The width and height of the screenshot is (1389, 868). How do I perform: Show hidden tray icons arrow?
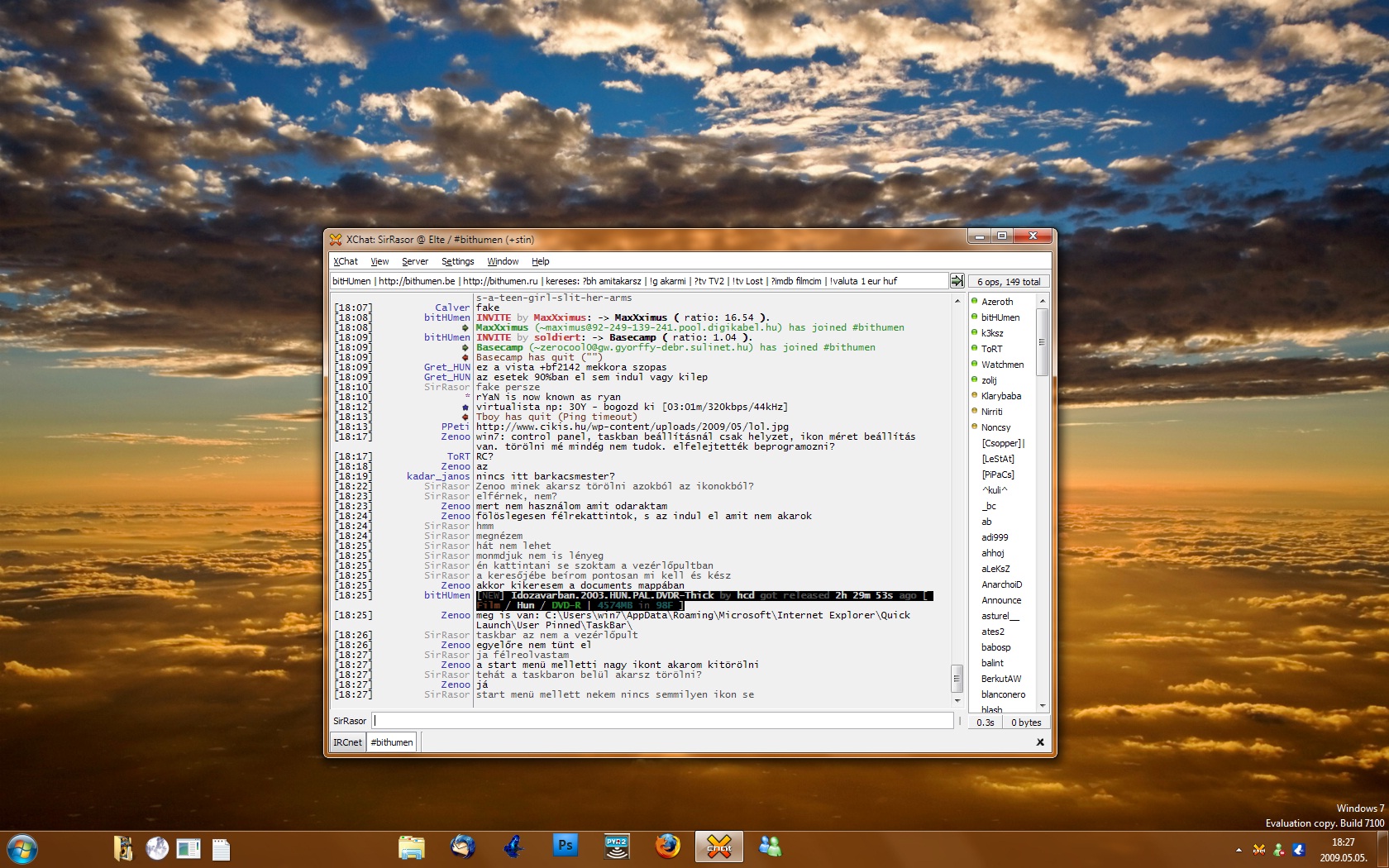(1239, 850)
